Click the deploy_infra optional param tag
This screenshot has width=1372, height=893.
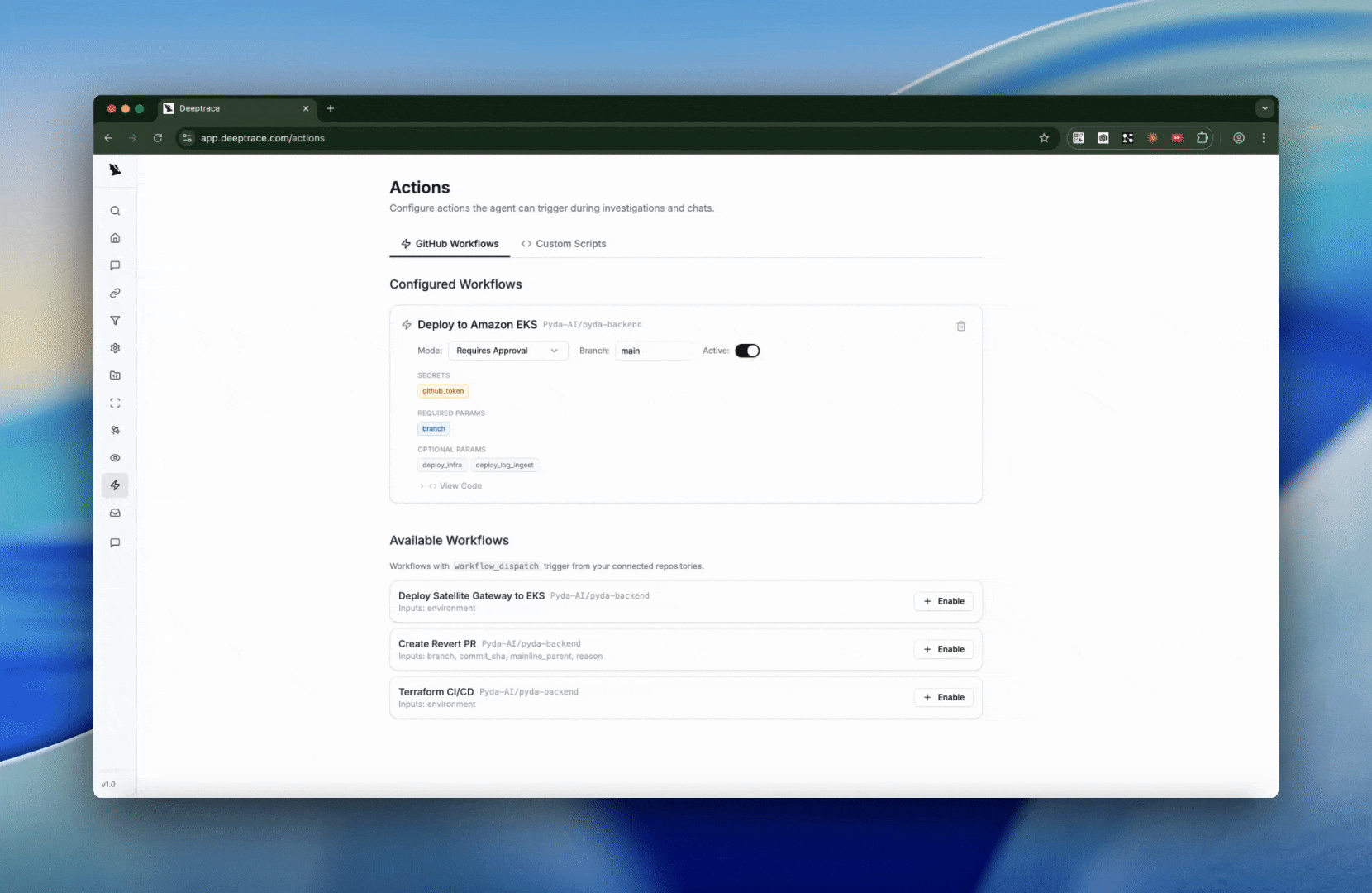442,465
